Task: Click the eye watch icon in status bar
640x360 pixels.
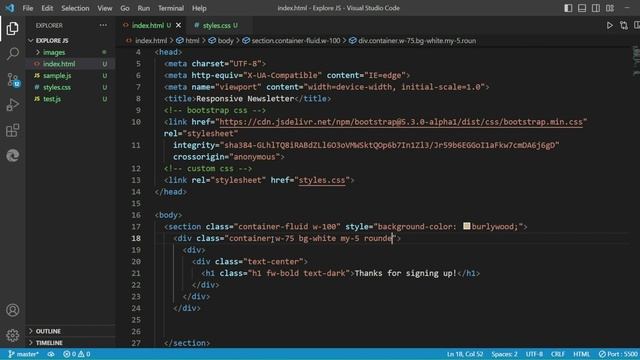Action: coord(51,354)
